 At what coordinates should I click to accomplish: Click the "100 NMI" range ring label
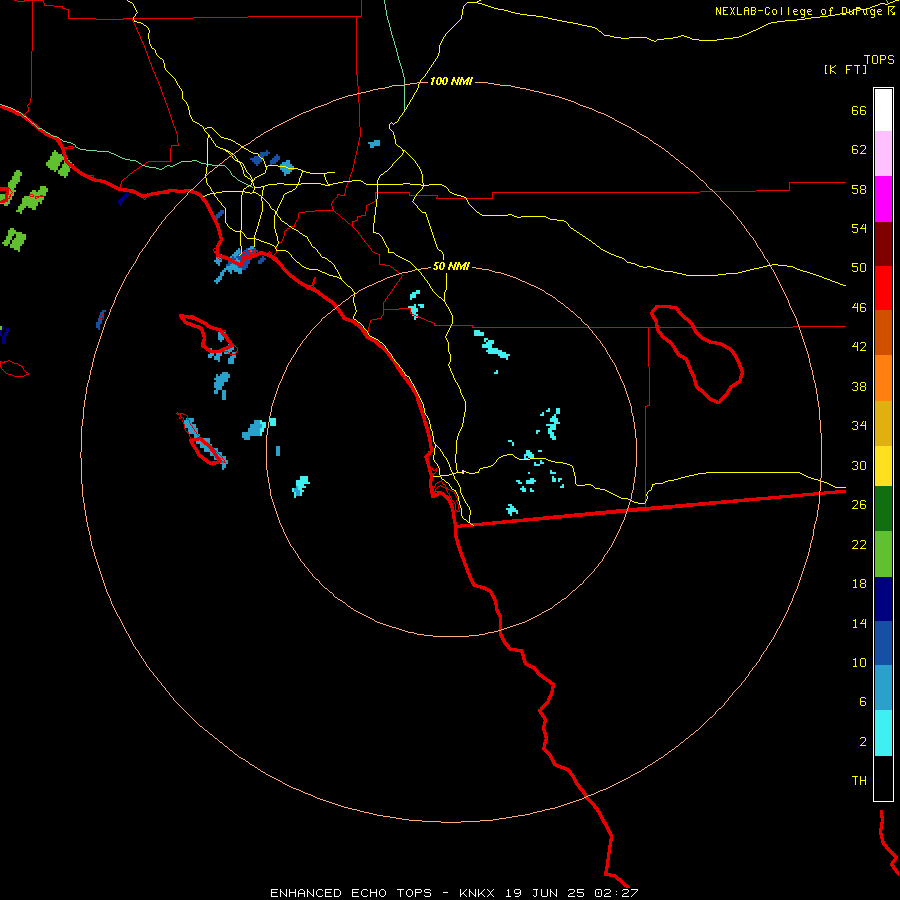coord(451,81)
